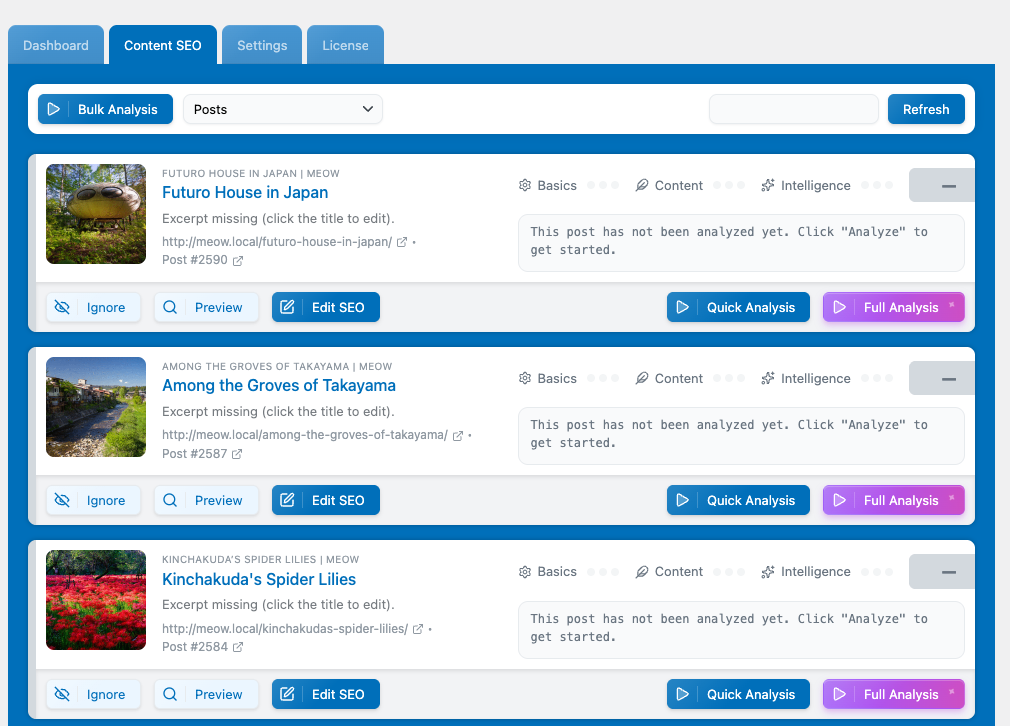Open the Posts post-type dropdown
Viewport: 1010px width, 726px height.
pos(283,109)
